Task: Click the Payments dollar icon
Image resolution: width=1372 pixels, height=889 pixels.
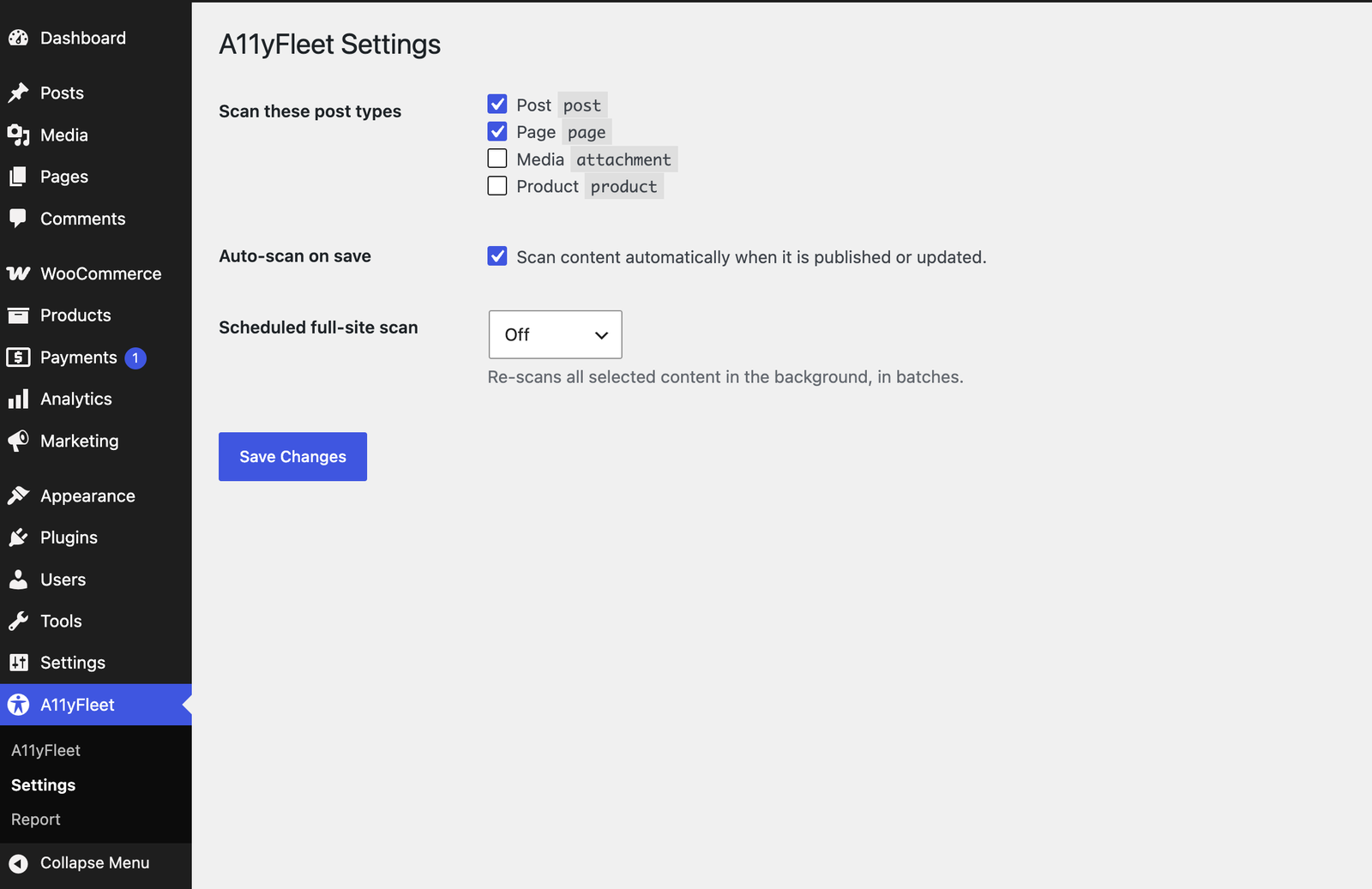Action: tap(18, 357)
